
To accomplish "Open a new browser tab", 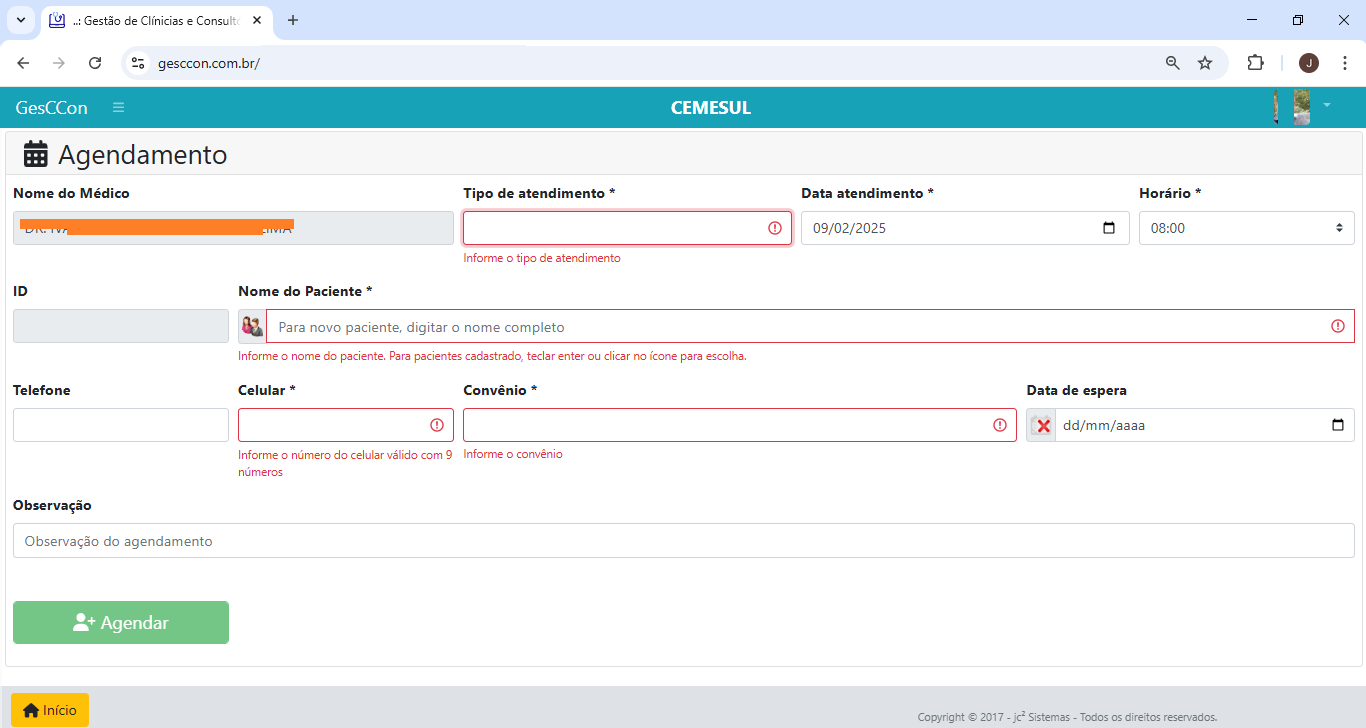I will pos(293,20).
